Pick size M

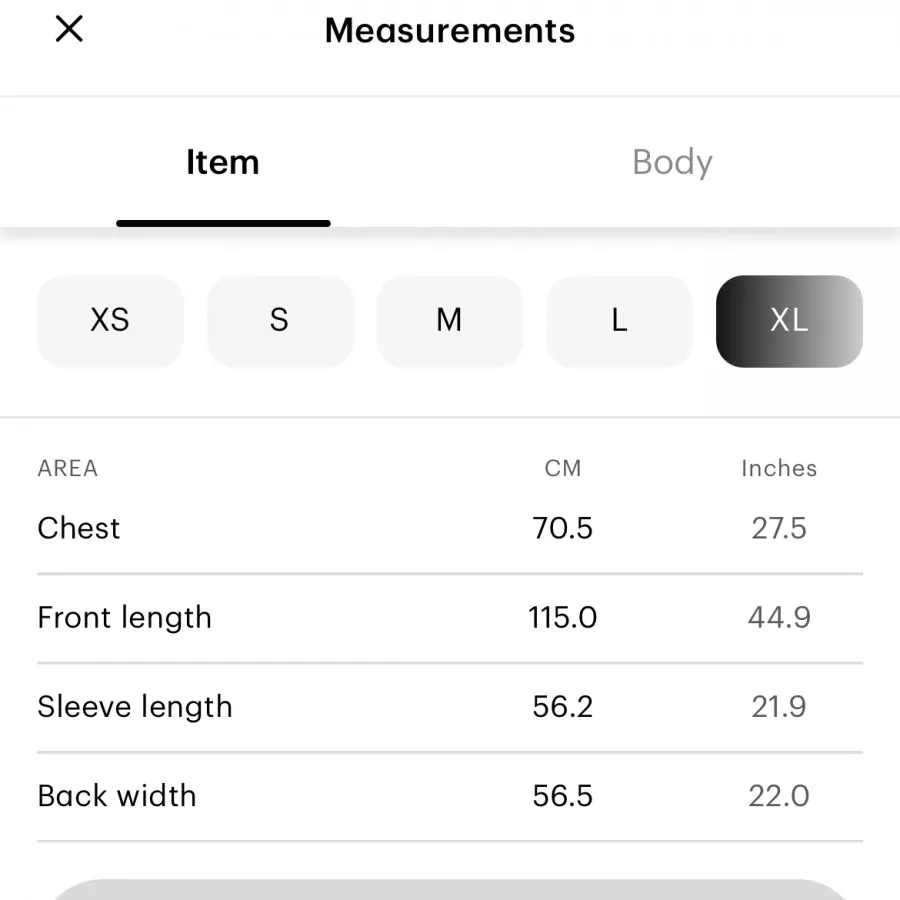click(x=449, y=320)
